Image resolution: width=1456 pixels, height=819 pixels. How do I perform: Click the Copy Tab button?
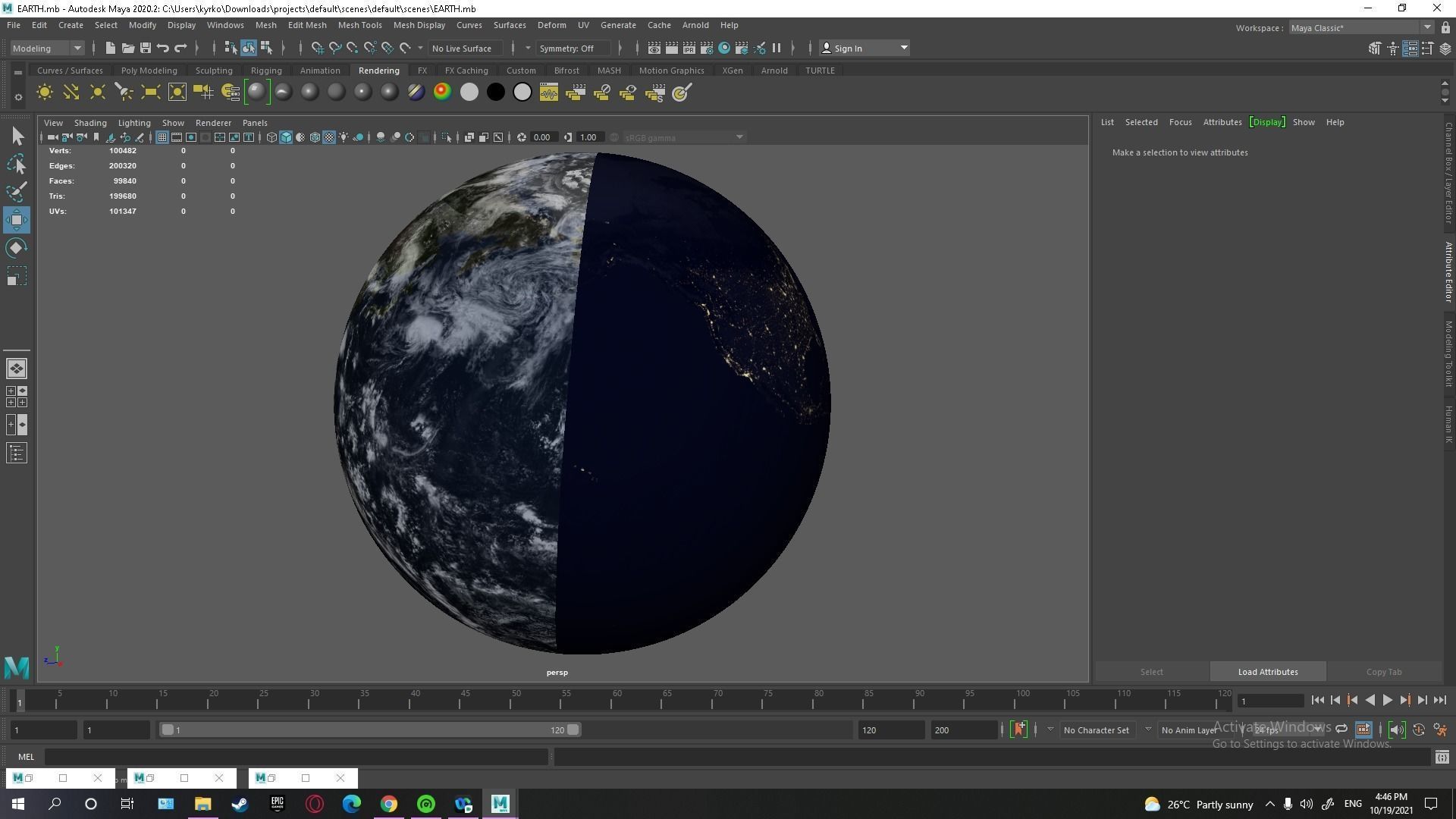(1383, 672)
